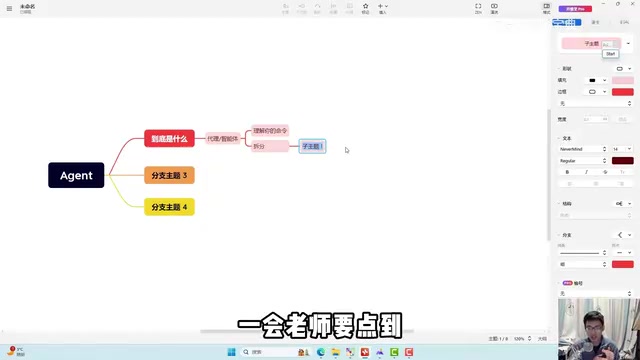Viewport: 640px width, 360px height.
Task: Open the border style dropdown
Action: 596,92
